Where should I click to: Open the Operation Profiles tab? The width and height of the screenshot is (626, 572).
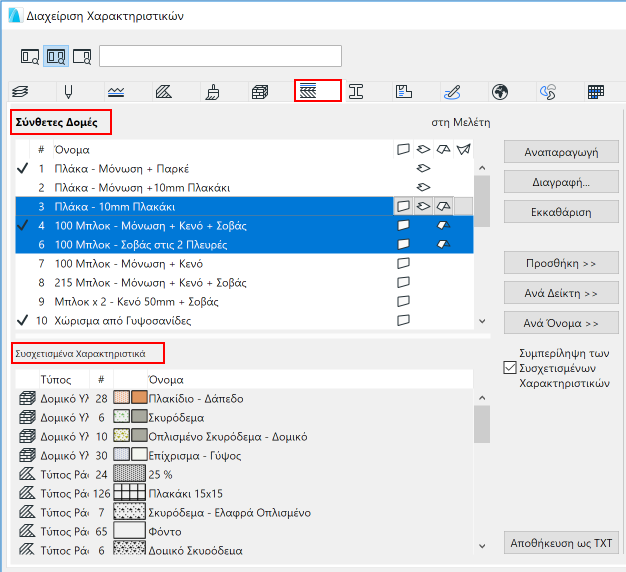[548, 91]
